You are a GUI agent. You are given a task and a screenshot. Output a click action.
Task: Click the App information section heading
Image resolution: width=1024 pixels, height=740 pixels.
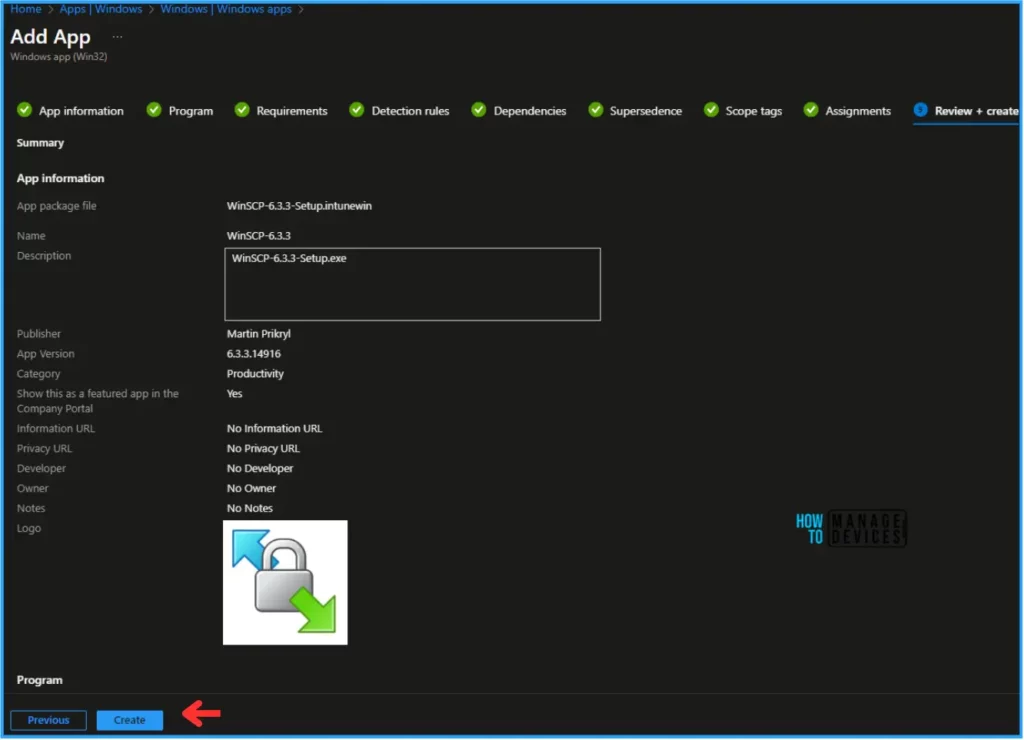pyautogui.click(x=60, y=178)
